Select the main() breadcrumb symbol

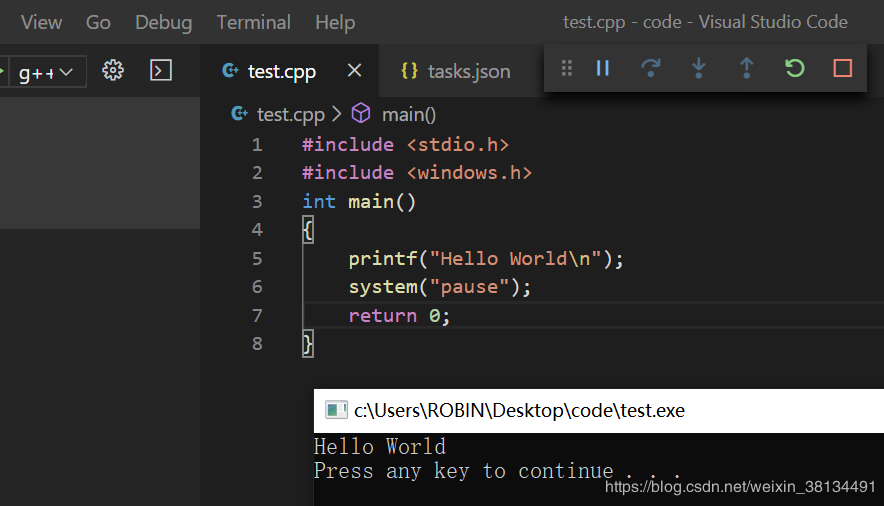click(408, 114)
